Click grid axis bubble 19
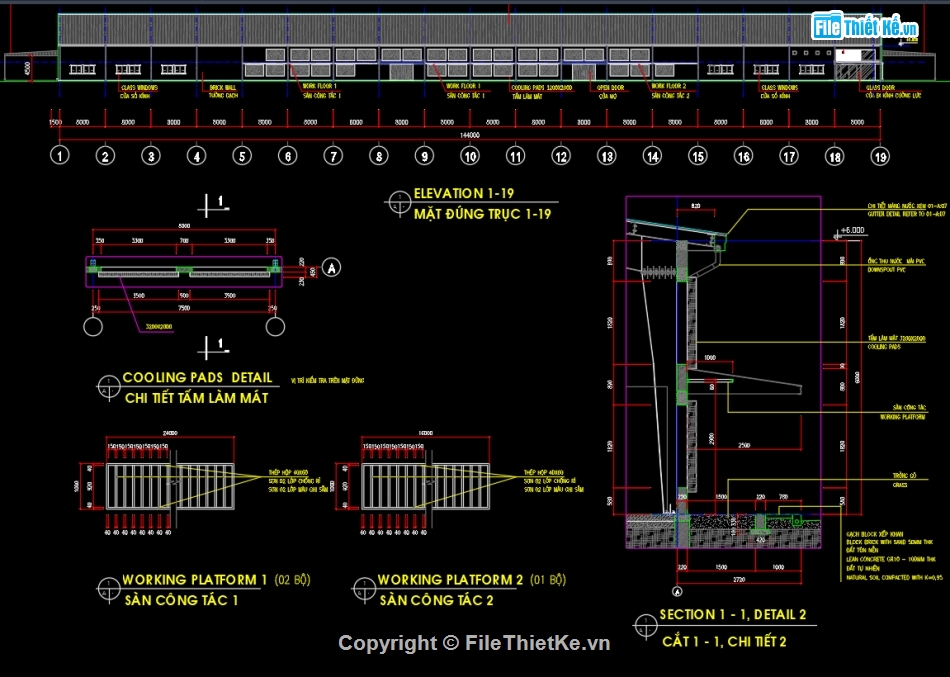The width and height of the screenshot is (950, 677). point(880,156)
